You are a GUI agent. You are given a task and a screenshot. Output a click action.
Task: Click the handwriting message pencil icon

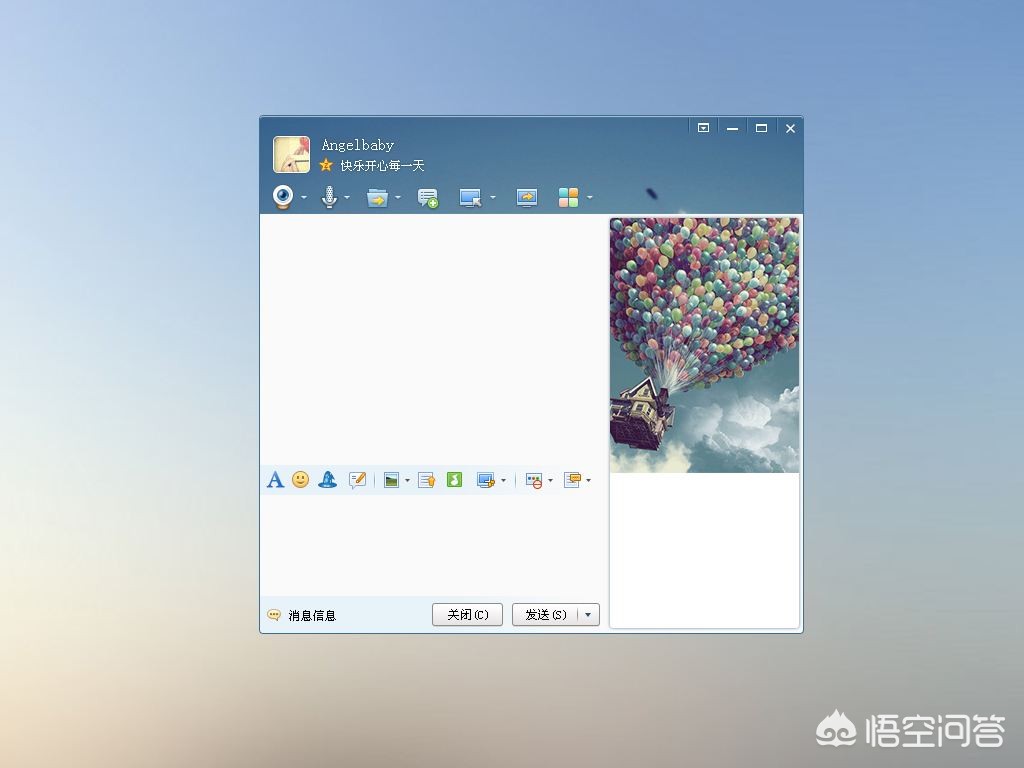[x=357, y=480]
